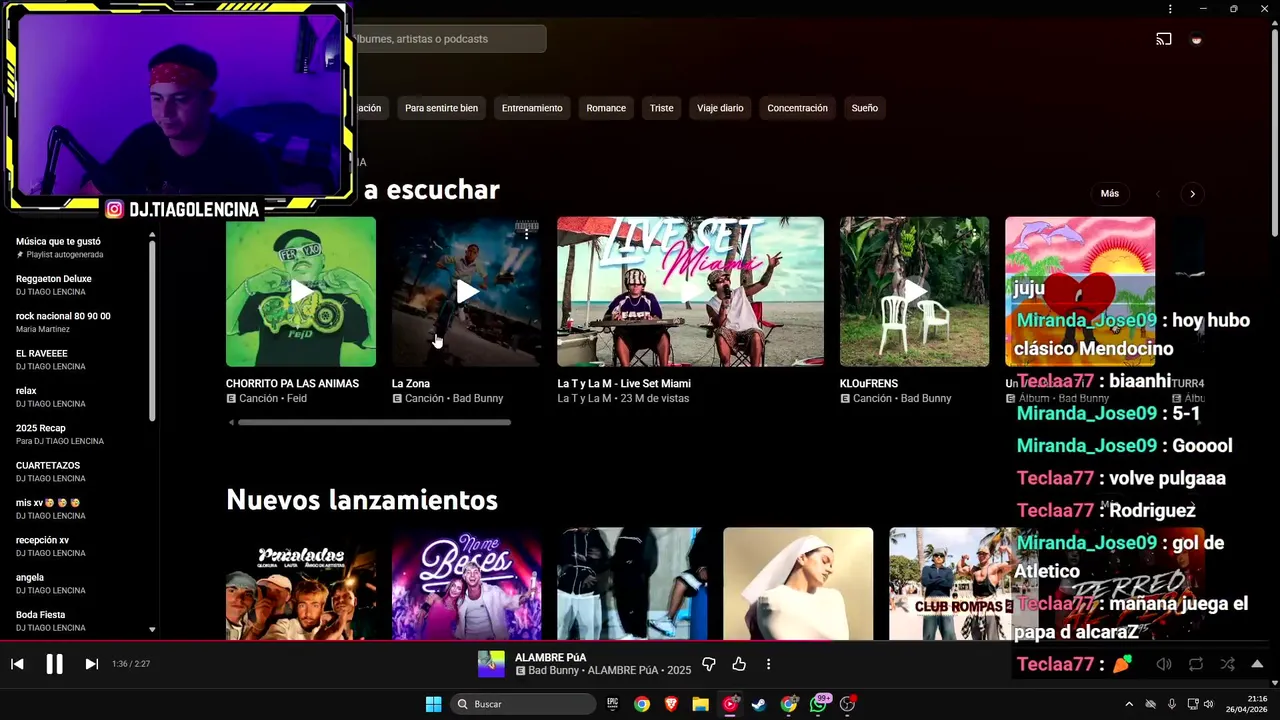Screen dimensions: 1280x720
Task: Open Bad Bunny link under KLOuFRENS
Action: pyautogui.click(x=926, y=398)
